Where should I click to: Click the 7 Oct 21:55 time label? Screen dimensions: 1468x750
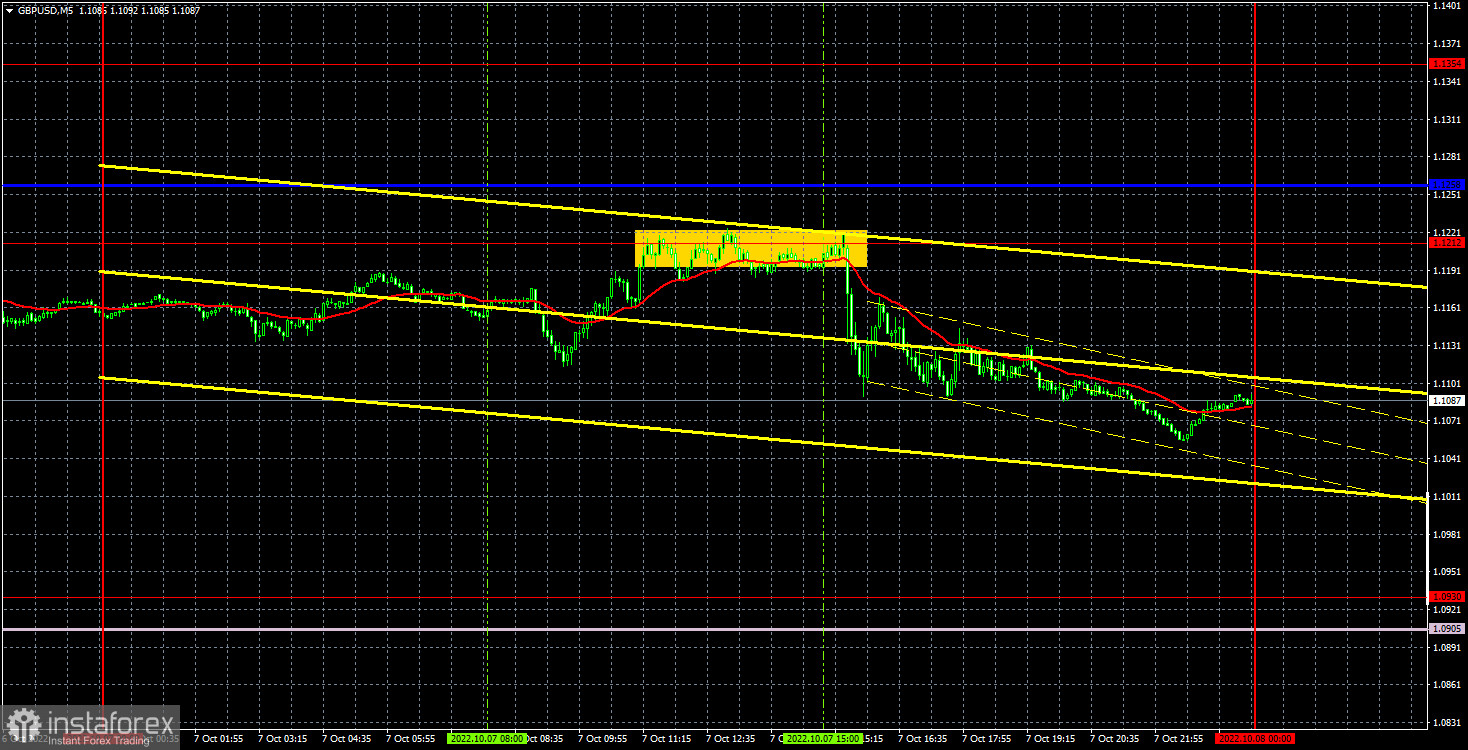(x=1179, y=739)
